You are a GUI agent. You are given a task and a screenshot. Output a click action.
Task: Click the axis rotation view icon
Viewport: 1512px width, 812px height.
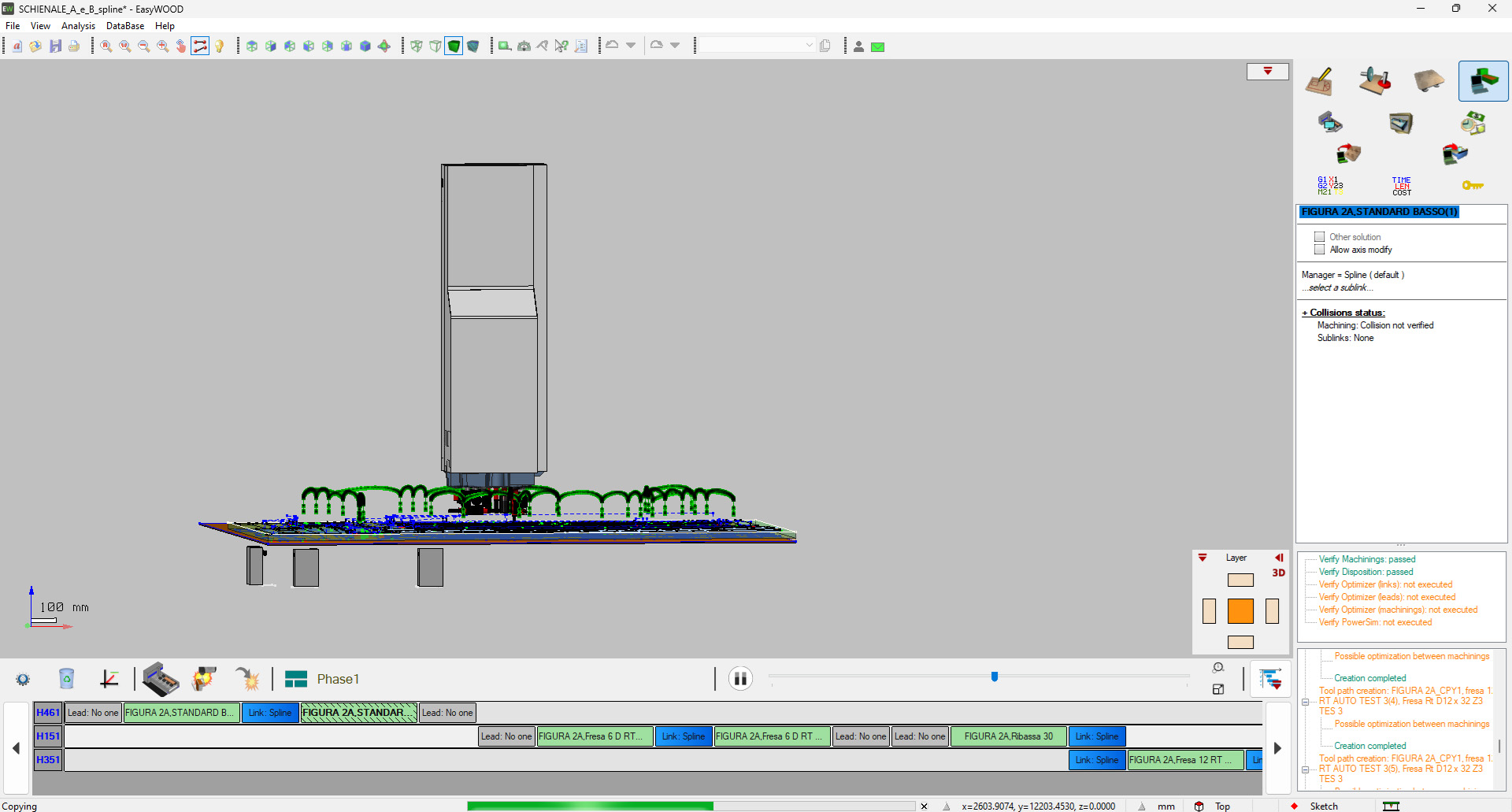click(384, 46)
